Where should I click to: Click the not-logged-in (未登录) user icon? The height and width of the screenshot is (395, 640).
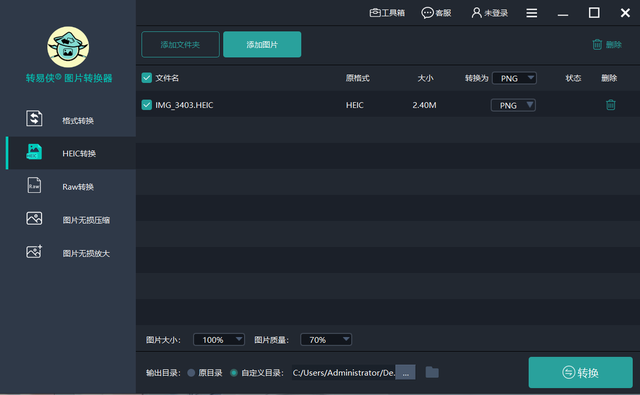click(476, 13)
